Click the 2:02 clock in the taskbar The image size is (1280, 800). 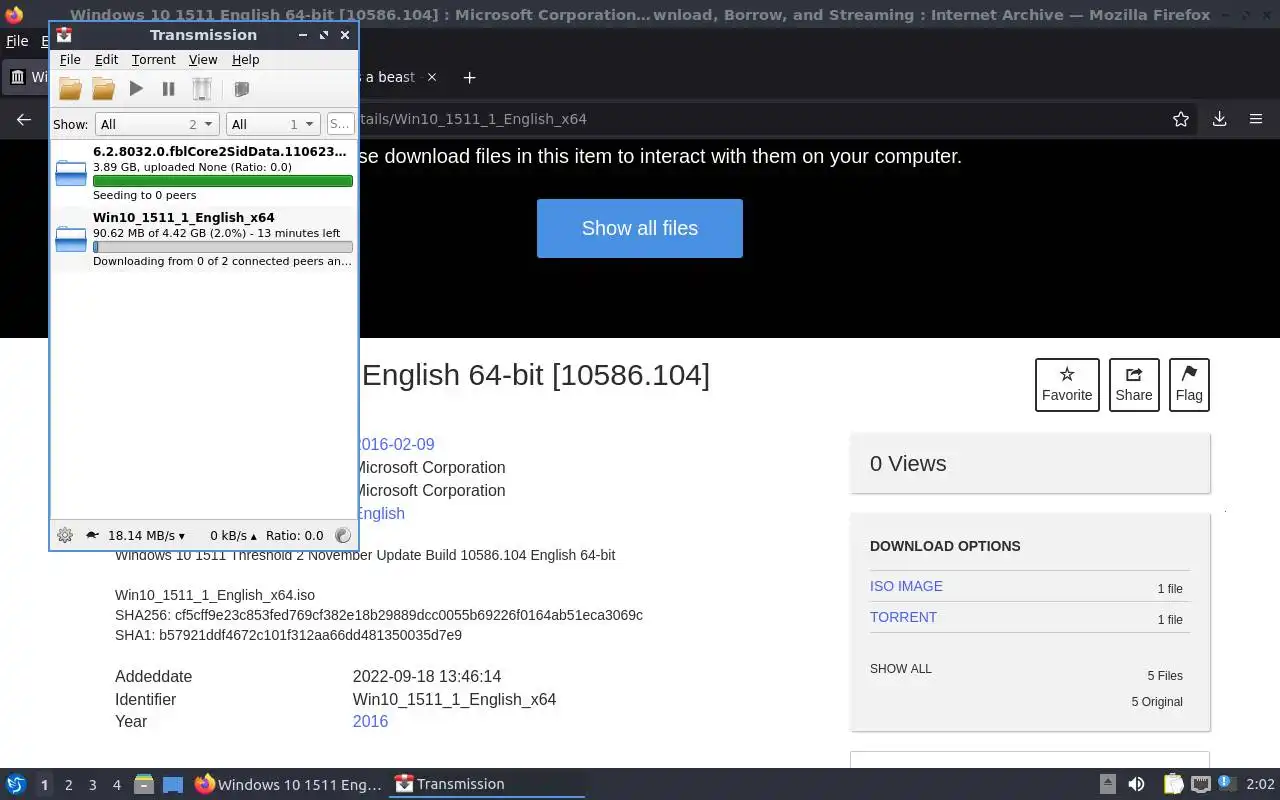coord(1260,784)
